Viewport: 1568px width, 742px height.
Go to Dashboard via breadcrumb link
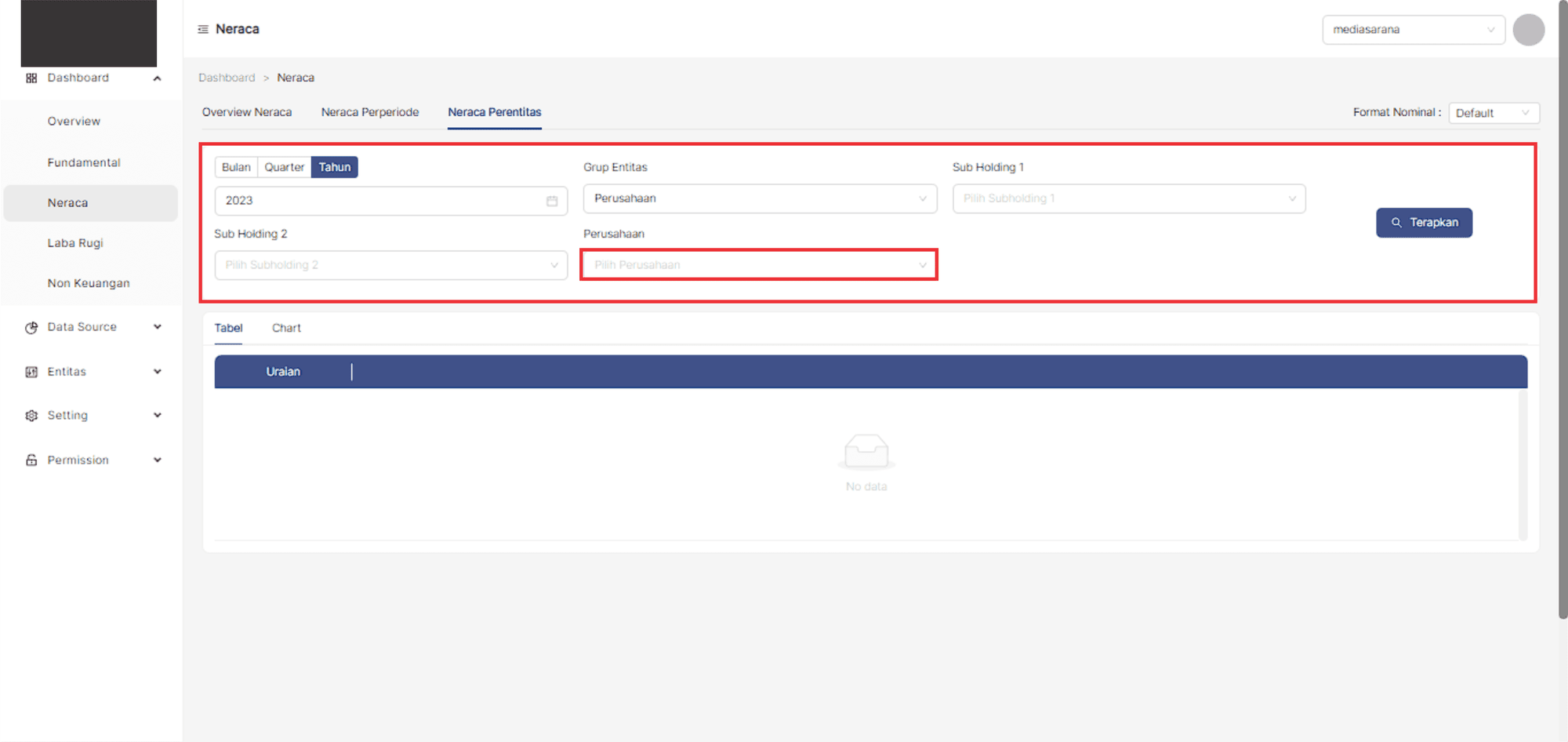[227, 78]
